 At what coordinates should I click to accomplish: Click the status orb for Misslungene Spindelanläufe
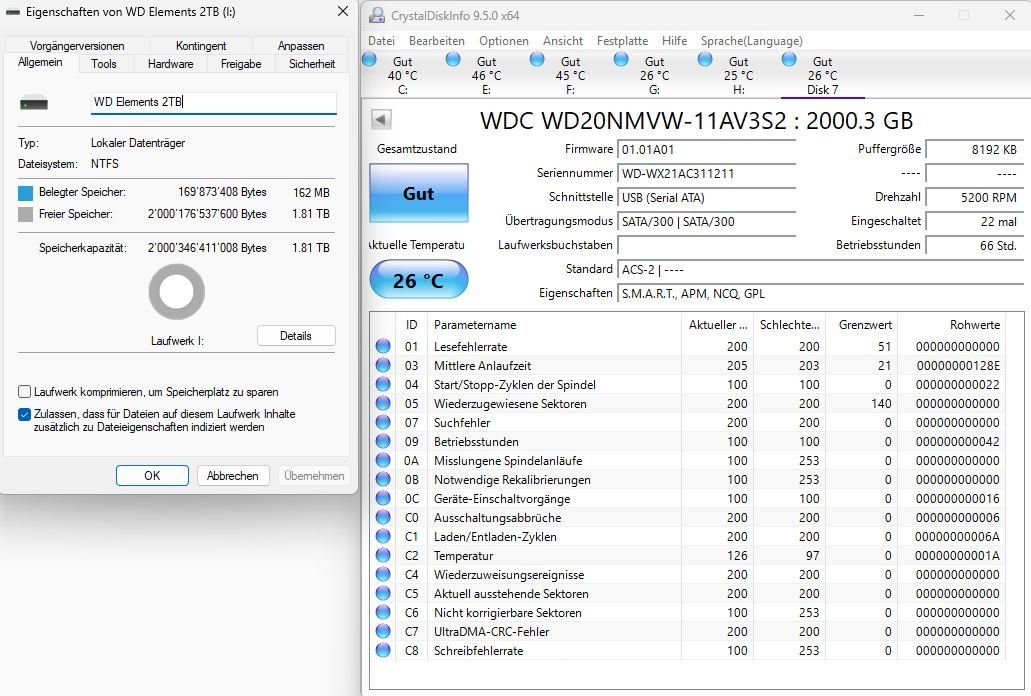click(383, 461)
